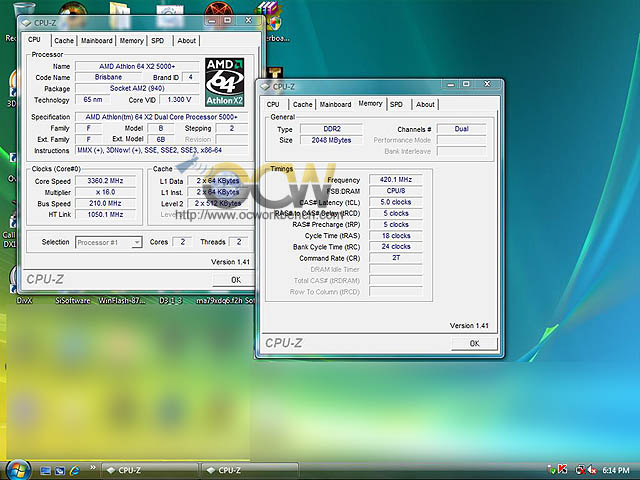Click Package value Socket AM2 (940)

tap(137, 88)
